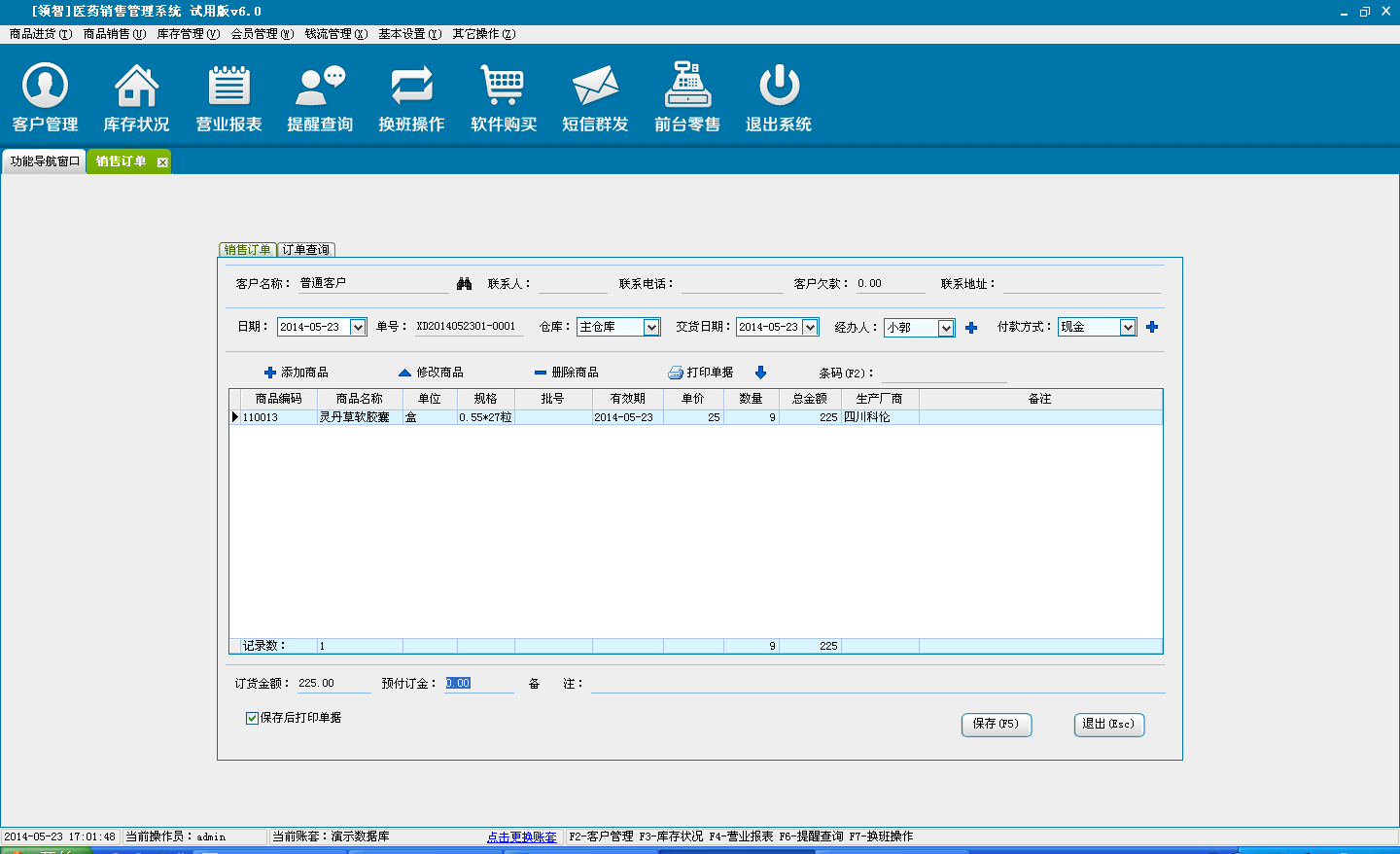Image resolution: width=1400 pixels, height=854 pixels.
Task: Switch to 订单查询 tab
Action: pos(306,250)
